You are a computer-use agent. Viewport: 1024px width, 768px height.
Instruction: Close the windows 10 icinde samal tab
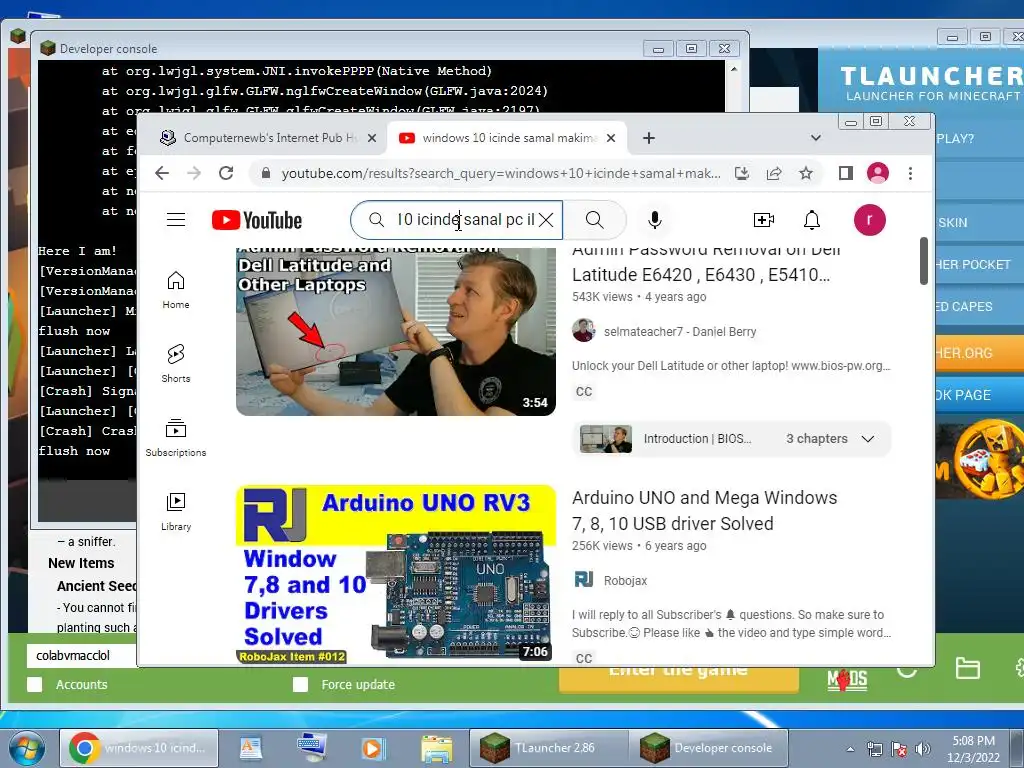[611, 138]
